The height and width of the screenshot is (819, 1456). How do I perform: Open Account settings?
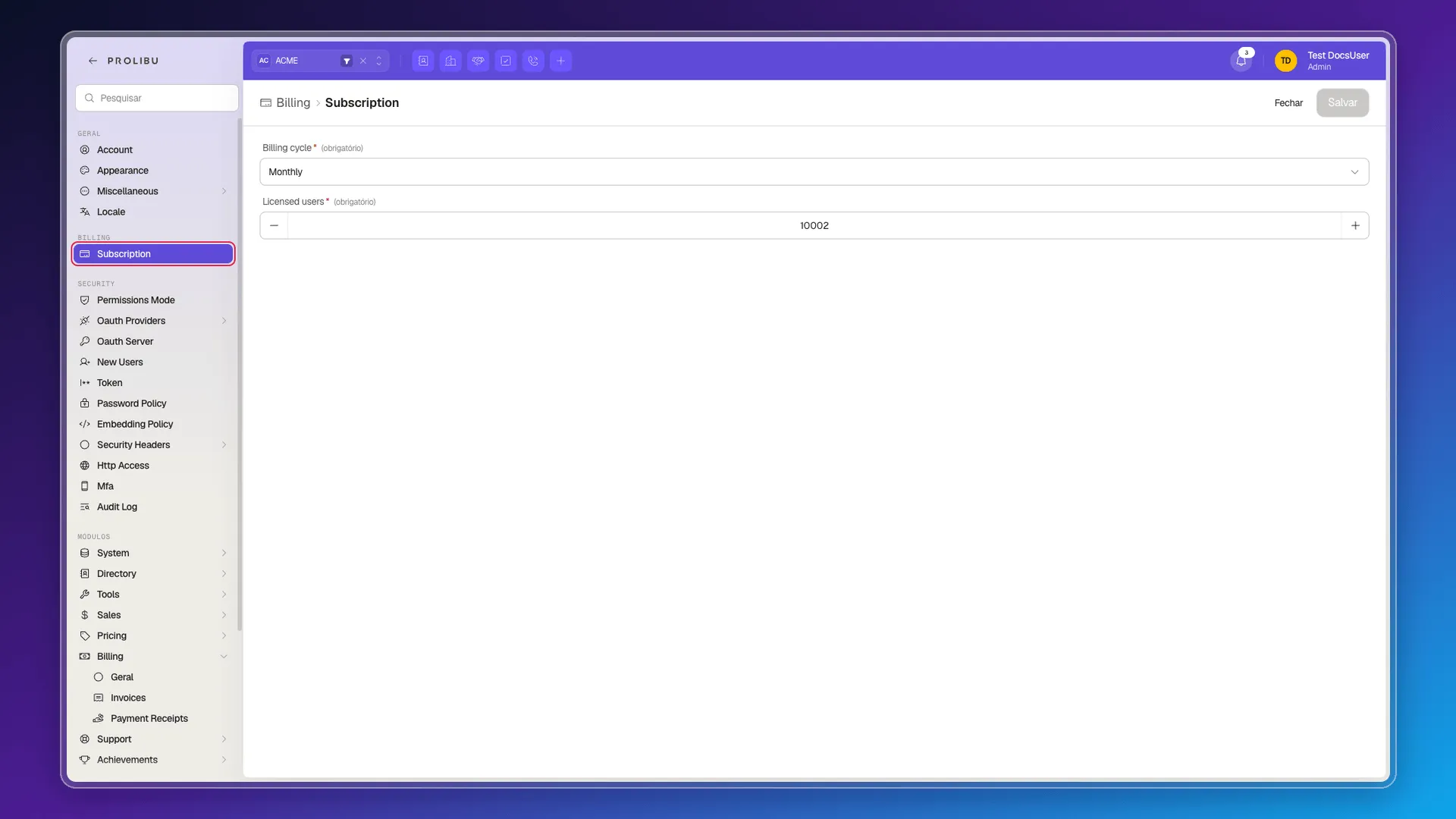click(153, 149)
